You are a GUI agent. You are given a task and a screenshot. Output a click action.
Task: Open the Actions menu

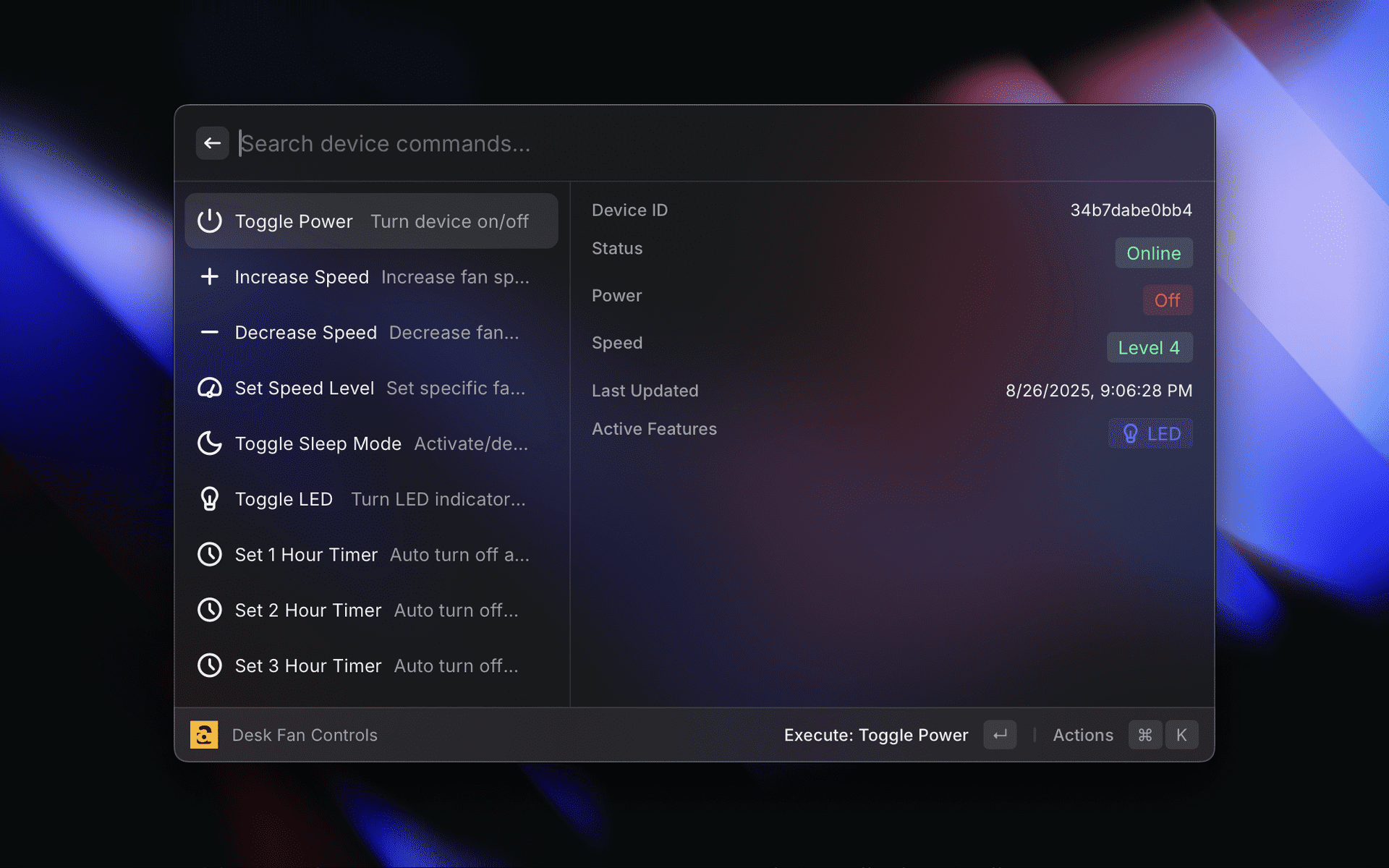[1083, 734]
